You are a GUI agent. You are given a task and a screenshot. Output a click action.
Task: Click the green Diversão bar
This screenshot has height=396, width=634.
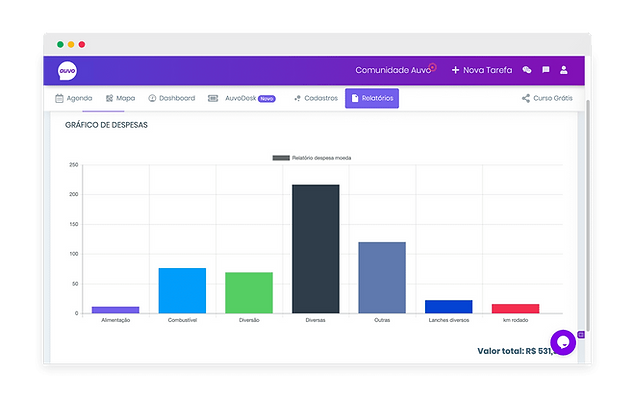(x=249, y=293)
